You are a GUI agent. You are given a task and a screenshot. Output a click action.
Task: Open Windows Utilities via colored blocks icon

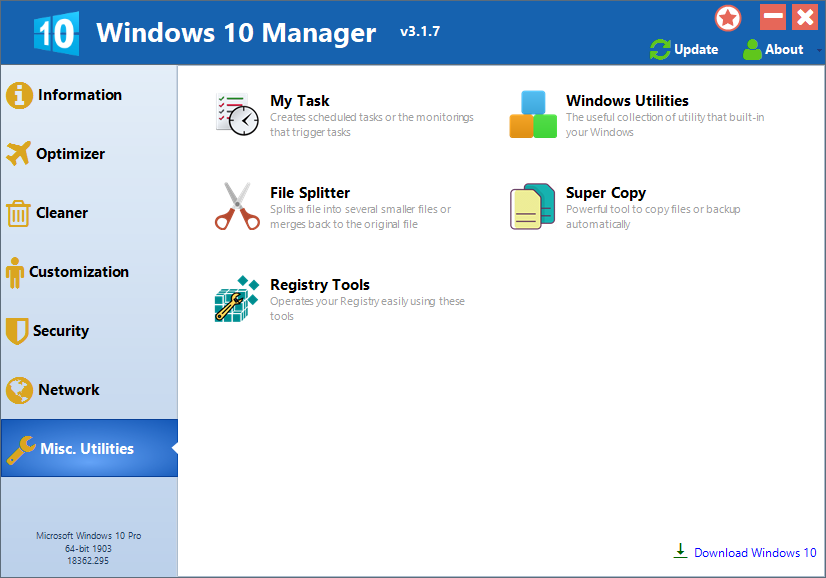(533, 114)
